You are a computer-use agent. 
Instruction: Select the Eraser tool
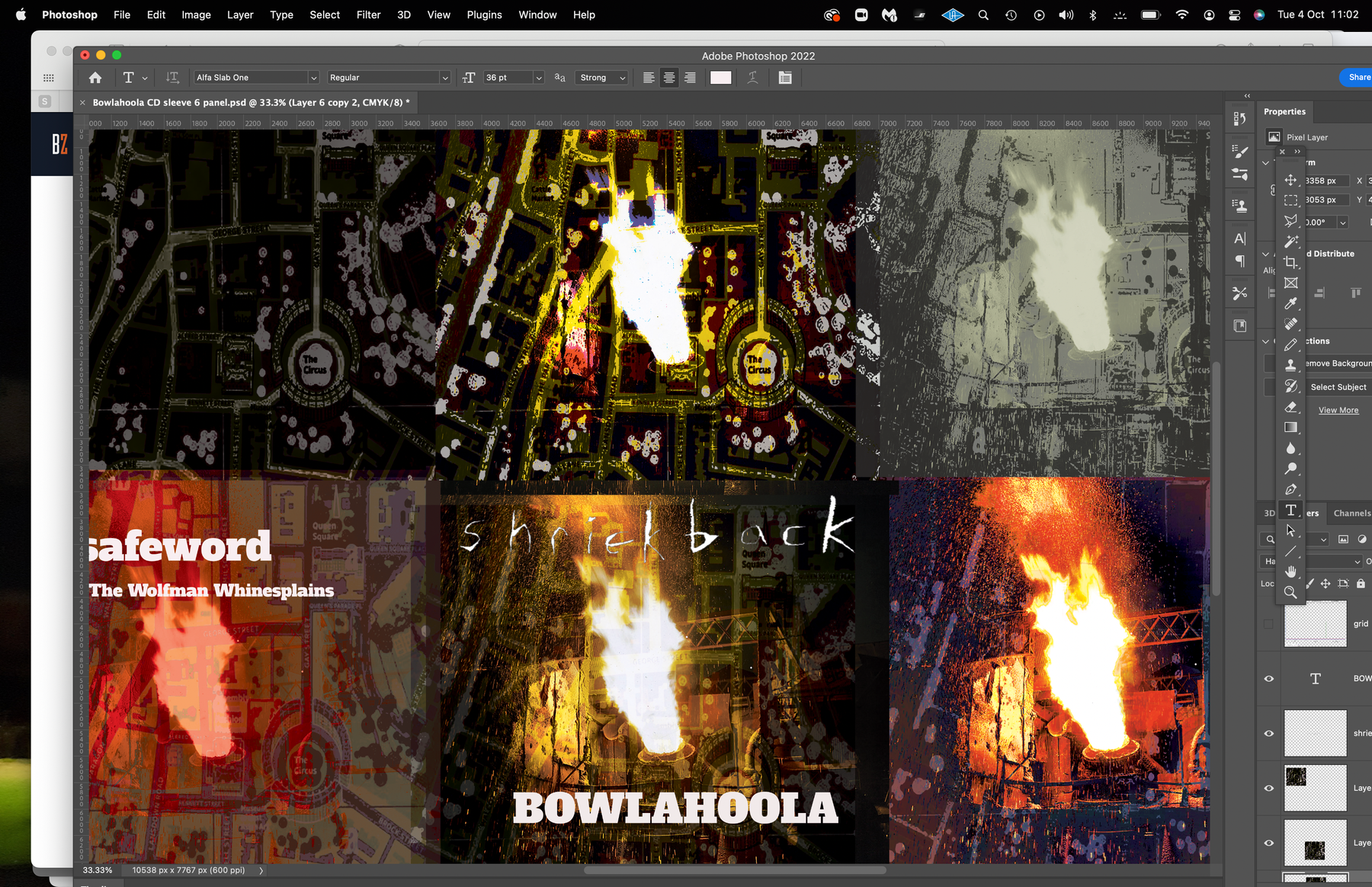[1290, 407]
